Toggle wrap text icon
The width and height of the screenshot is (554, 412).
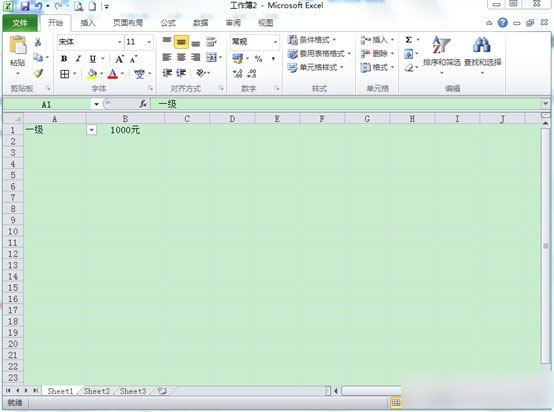pyautogui.click(x=211, y=42)
